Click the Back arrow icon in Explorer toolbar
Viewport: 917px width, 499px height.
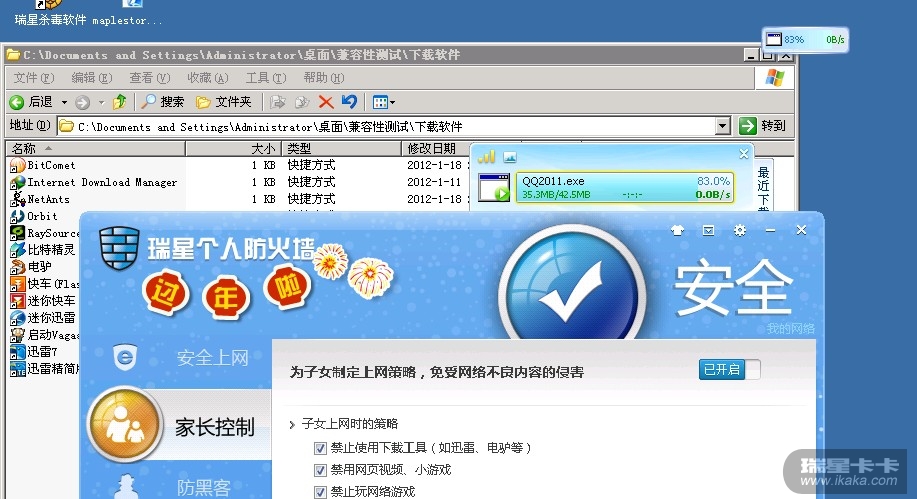pyautogui.click(x=16, y=102)
